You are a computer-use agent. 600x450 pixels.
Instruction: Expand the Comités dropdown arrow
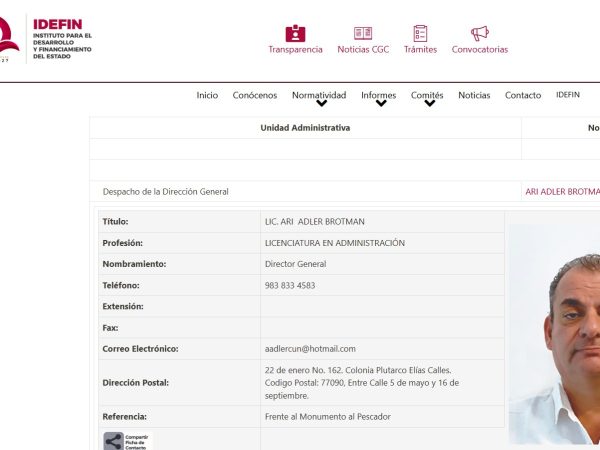[x=428, y=103]
